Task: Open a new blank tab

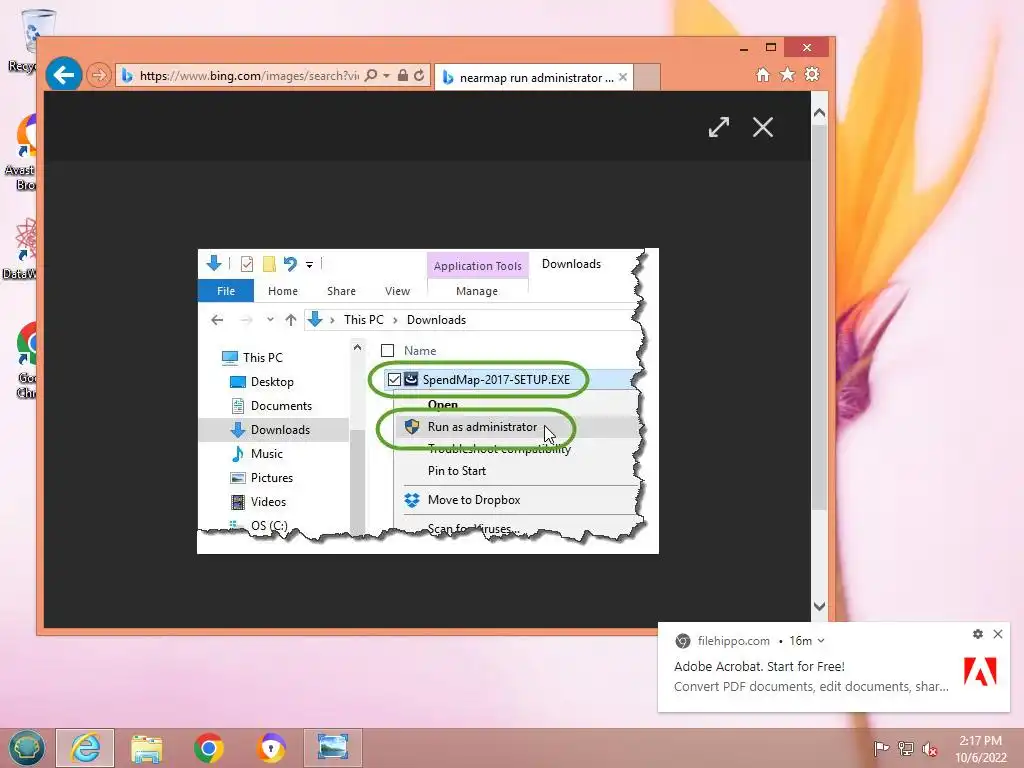Action: pyautogui.click(x=647, y=78)
